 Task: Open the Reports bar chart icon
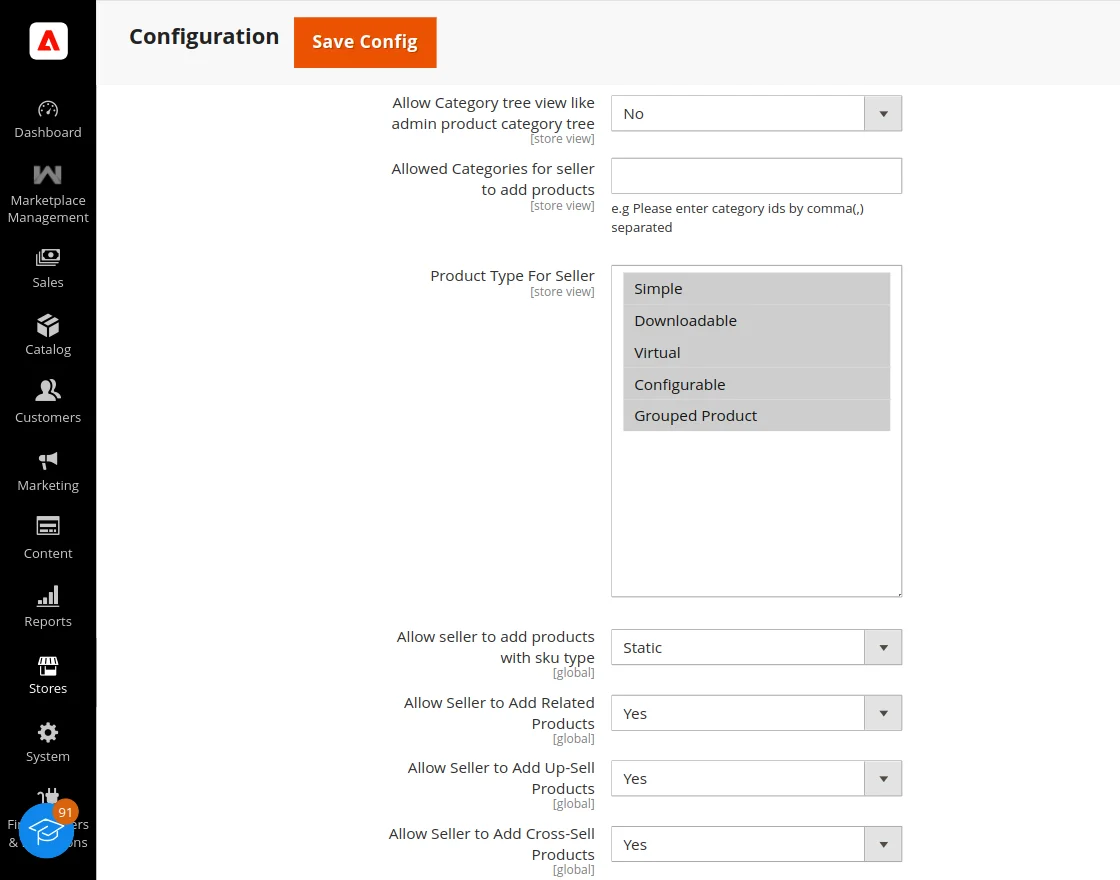pos(48,597)
